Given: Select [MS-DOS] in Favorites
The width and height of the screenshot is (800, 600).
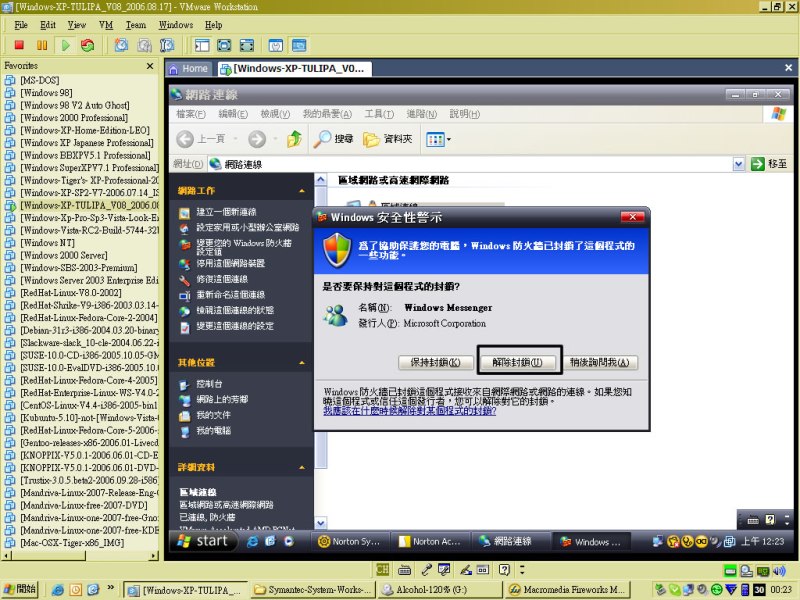Looking at the screenshot, I should [40, 80].
